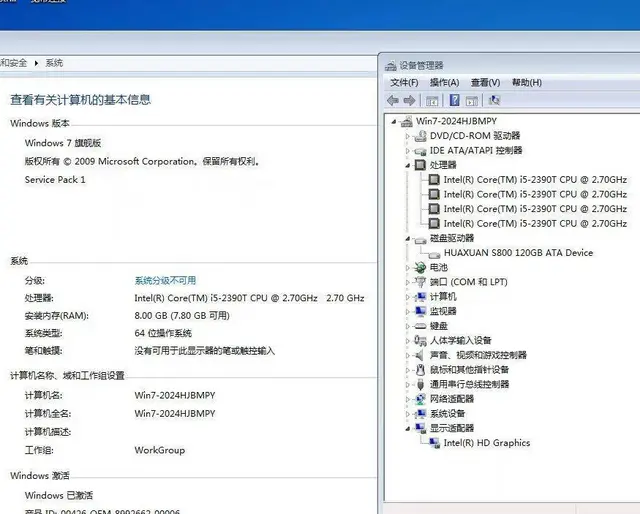Select the 网络适配器 label in tree
The image size is (640, 514).
coord(452,399)
